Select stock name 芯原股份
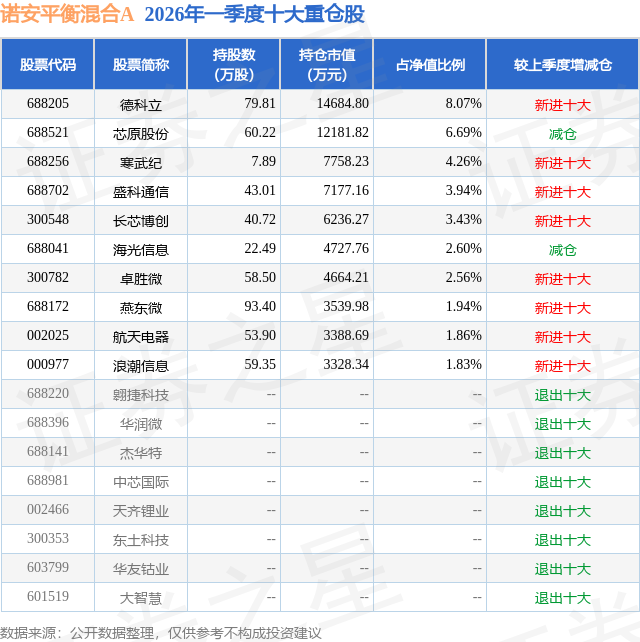Screen dimensions: 640x642 tap(141, 134)
